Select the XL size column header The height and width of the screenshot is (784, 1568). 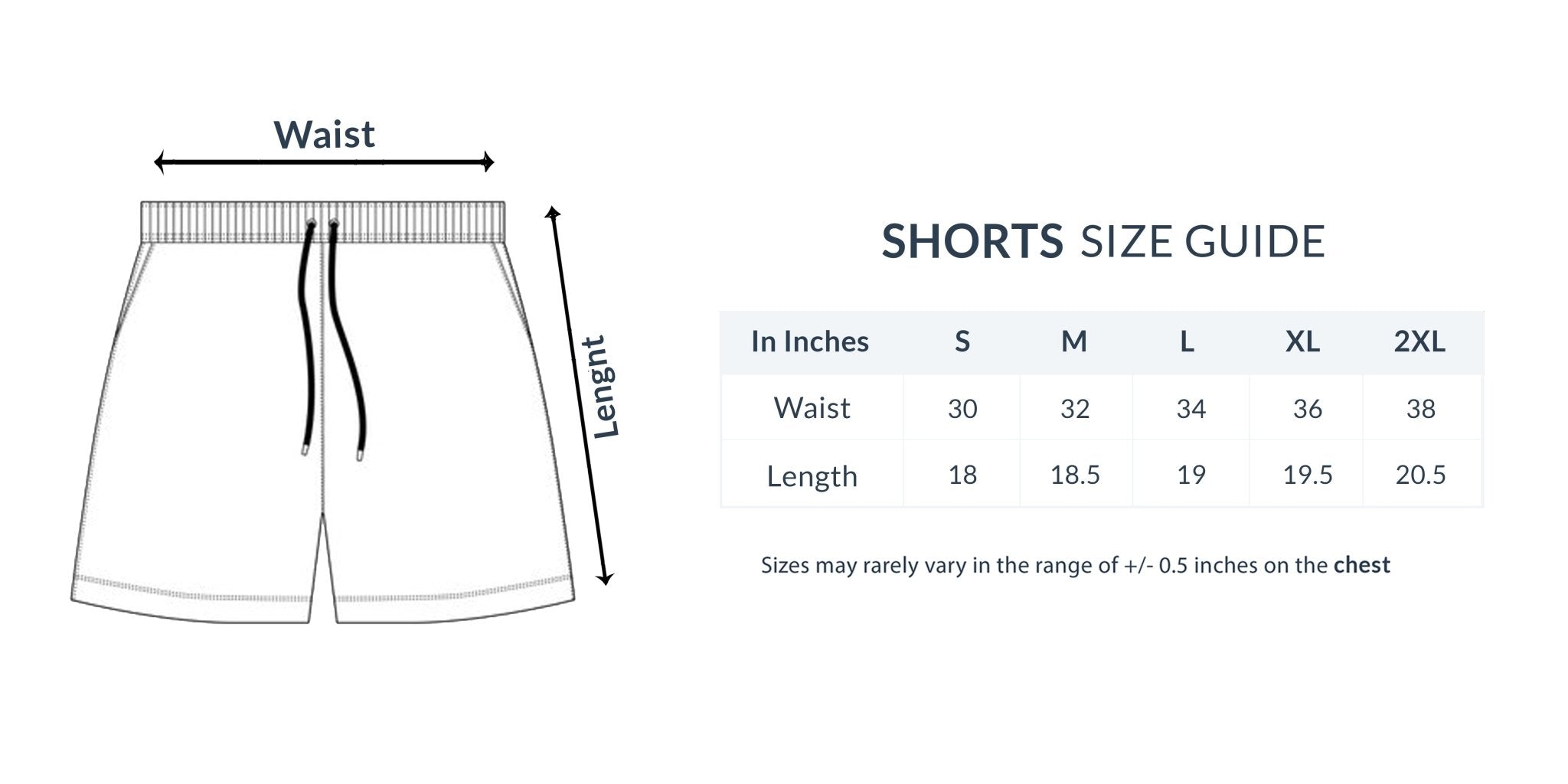pos(1302,341)
